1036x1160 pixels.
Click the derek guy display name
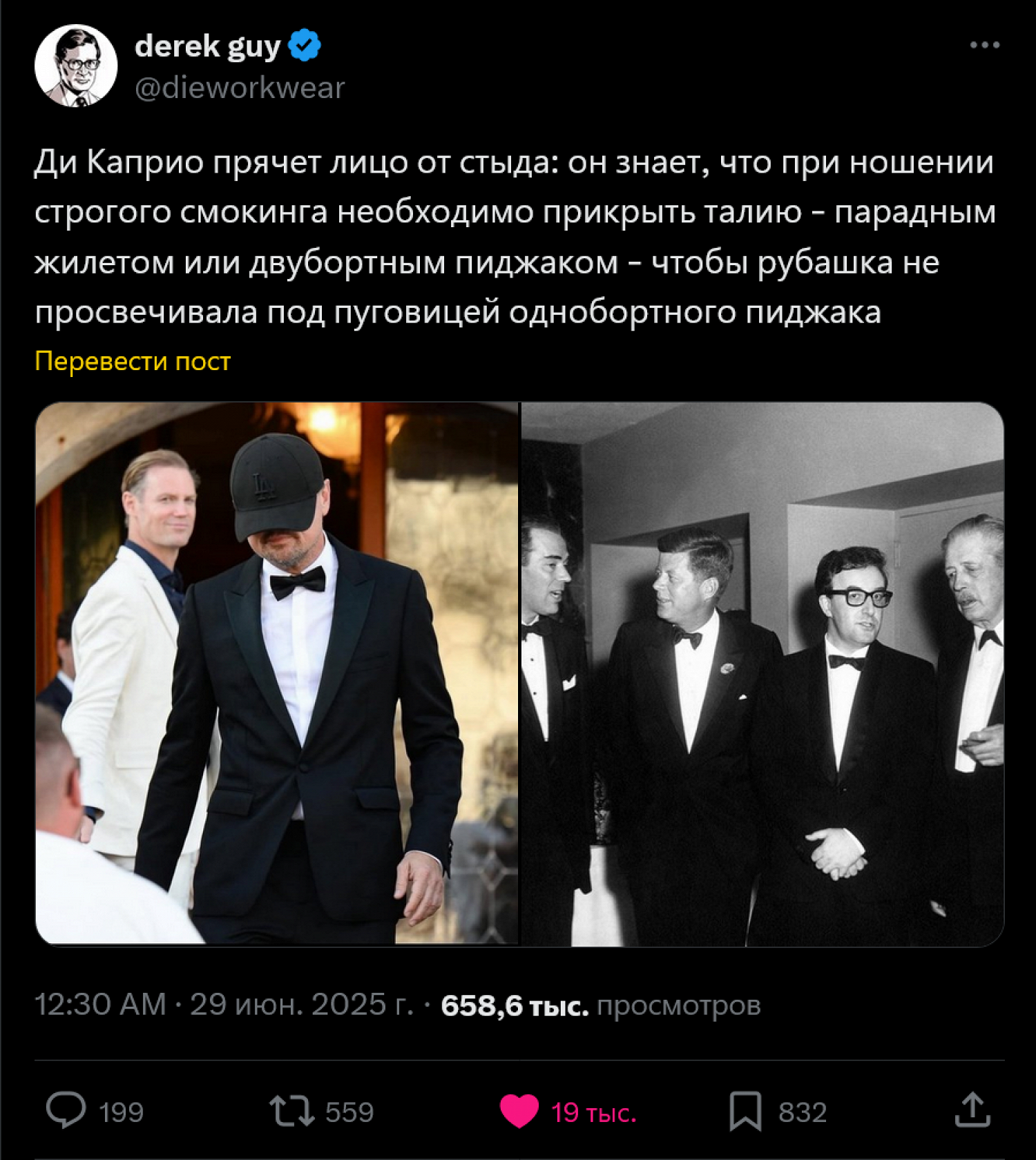pyautogui.click(x=207, y=46)
